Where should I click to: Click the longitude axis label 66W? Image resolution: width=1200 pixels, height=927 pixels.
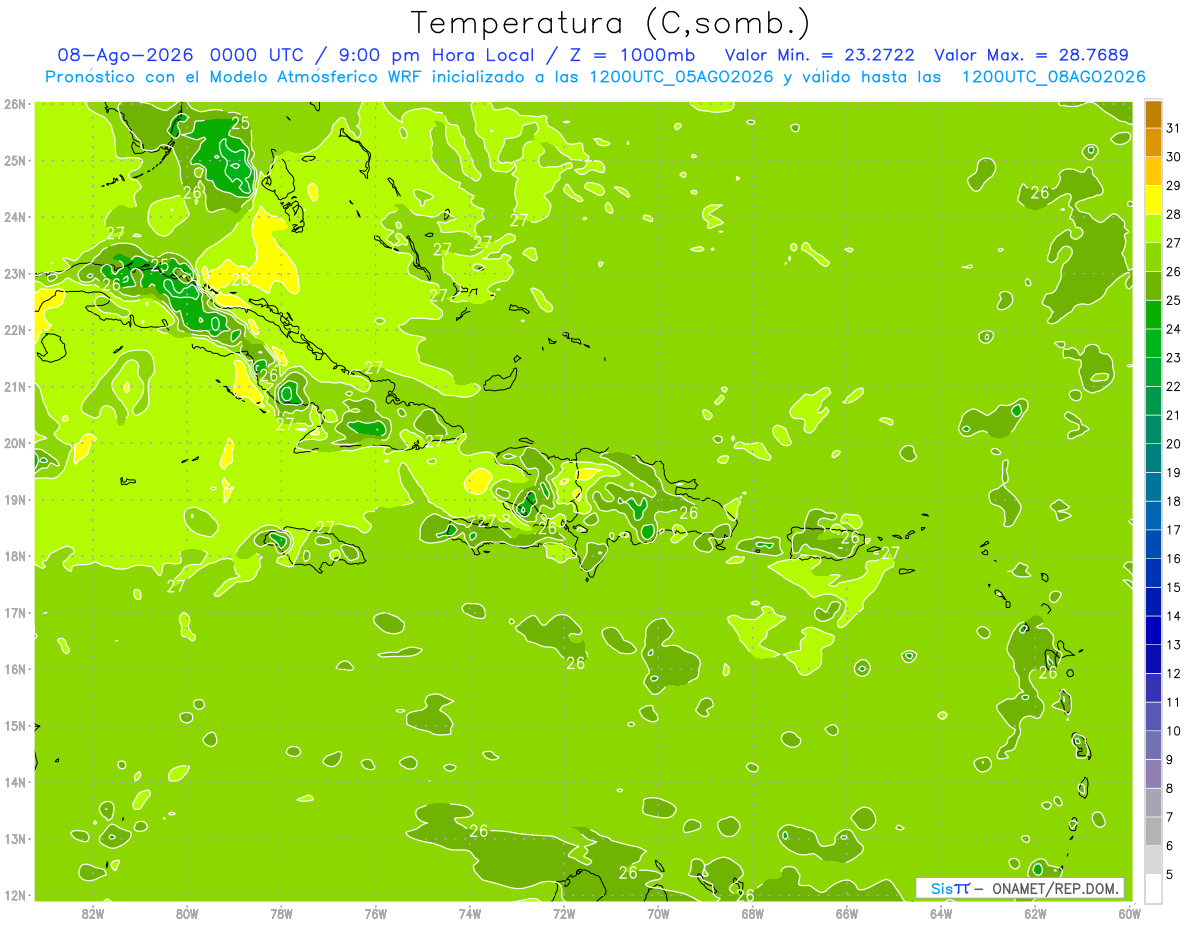pos(847,913)
